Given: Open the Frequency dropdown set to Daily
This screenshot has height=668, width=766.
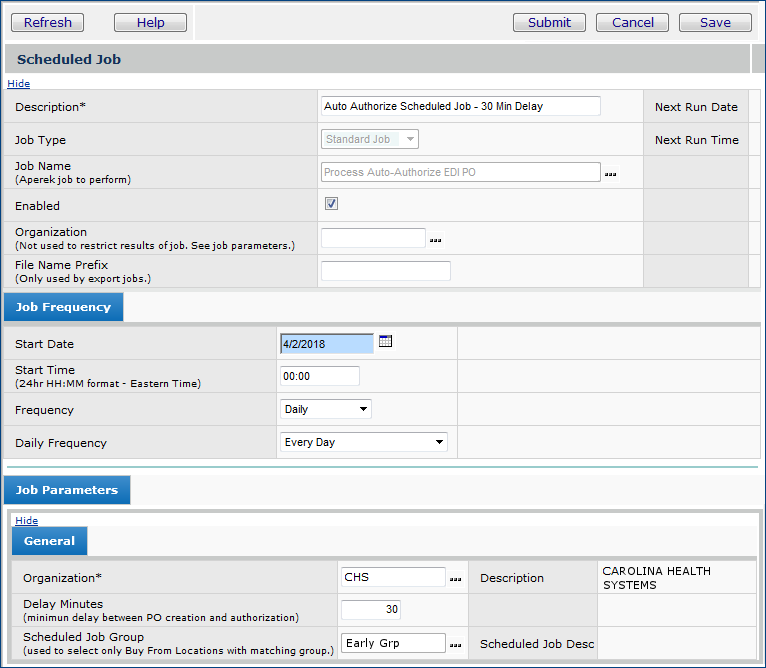Looking at the screenshot, I should click(x=326, y=409).
